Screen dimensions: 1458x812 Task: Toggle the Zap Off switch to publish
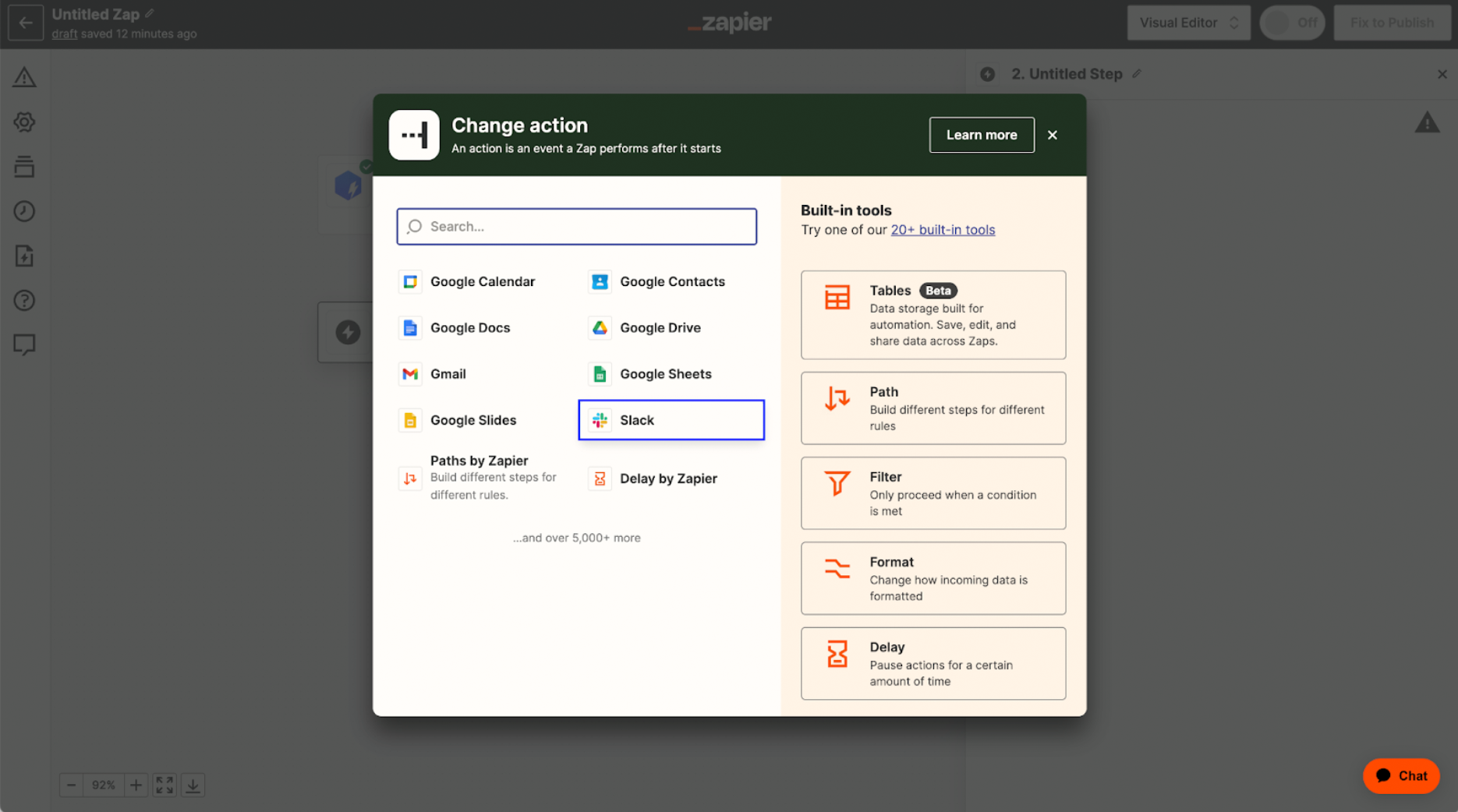[x=1291, y=23]
